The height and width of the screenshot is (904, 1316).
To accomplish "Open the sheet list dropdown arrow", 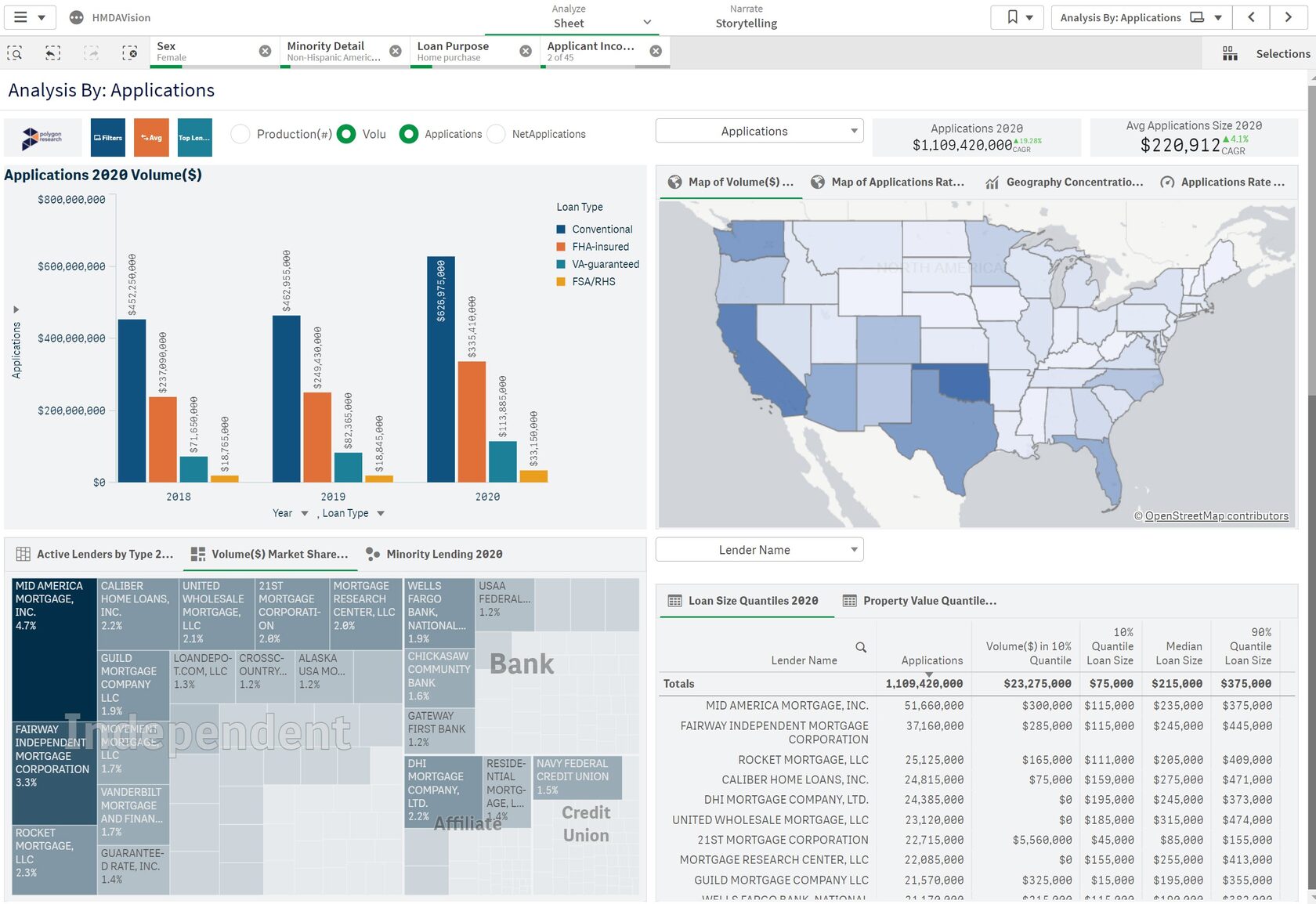I will (1218, 17).
